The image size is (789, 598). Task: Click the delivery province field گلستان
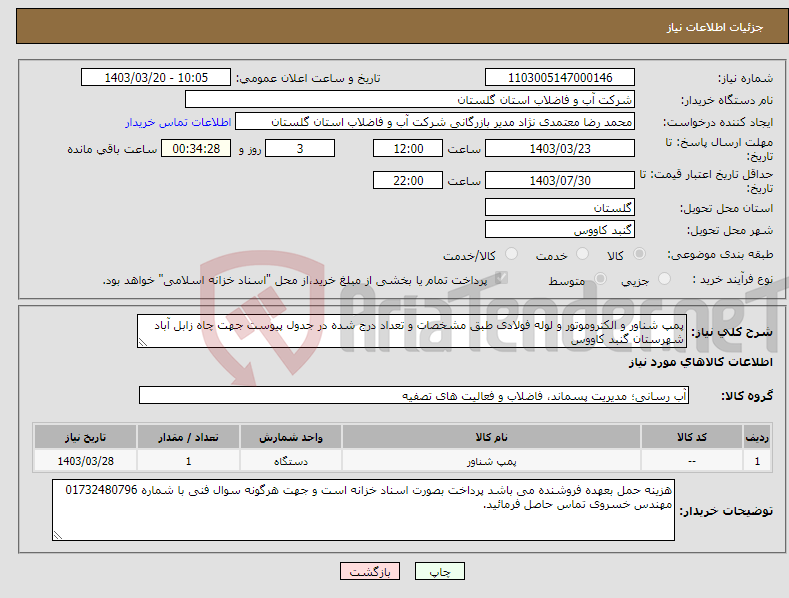pos(560,207)
